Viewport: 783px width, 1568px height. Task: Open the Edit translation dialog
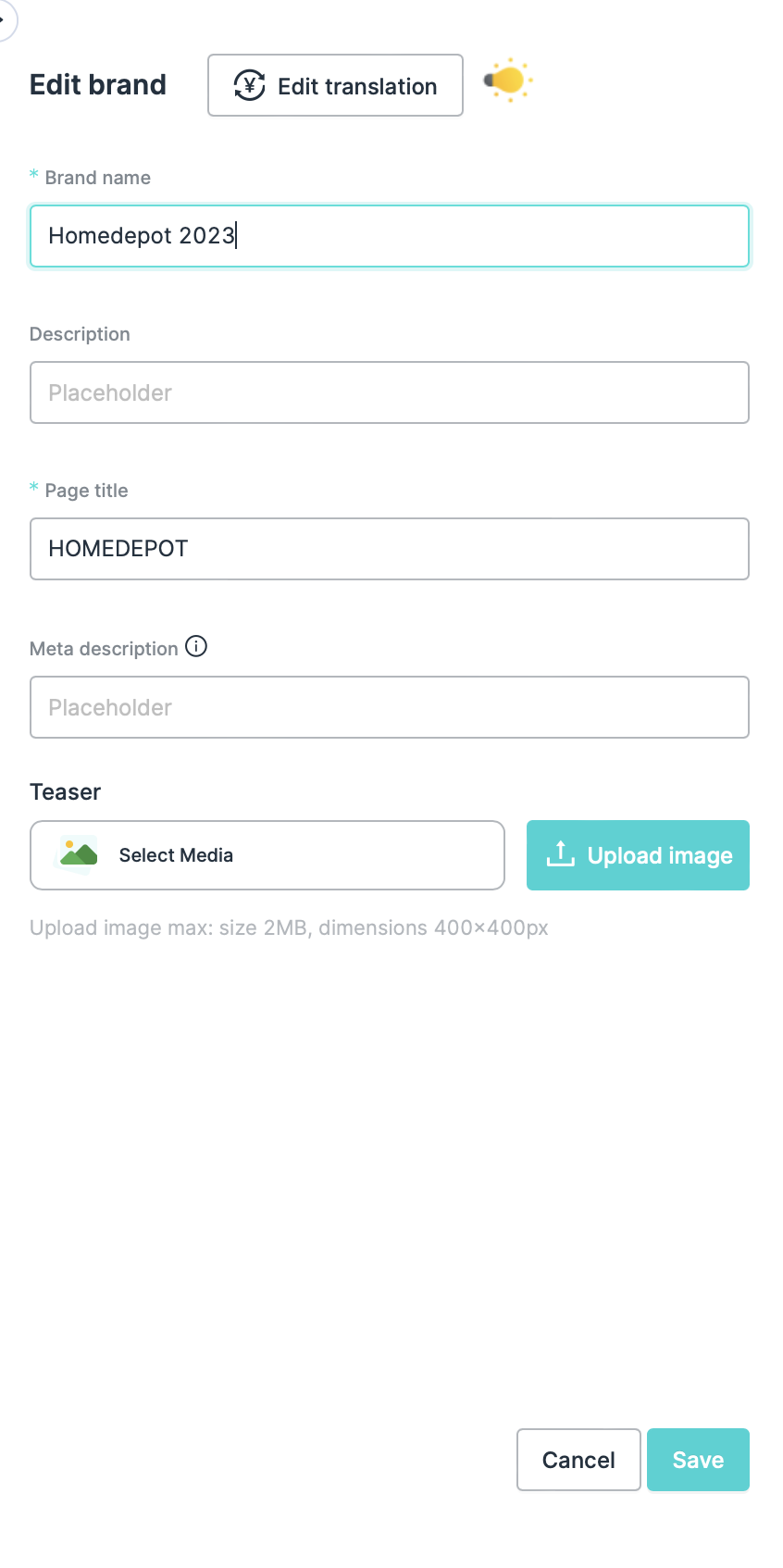[x=335, y=85]
